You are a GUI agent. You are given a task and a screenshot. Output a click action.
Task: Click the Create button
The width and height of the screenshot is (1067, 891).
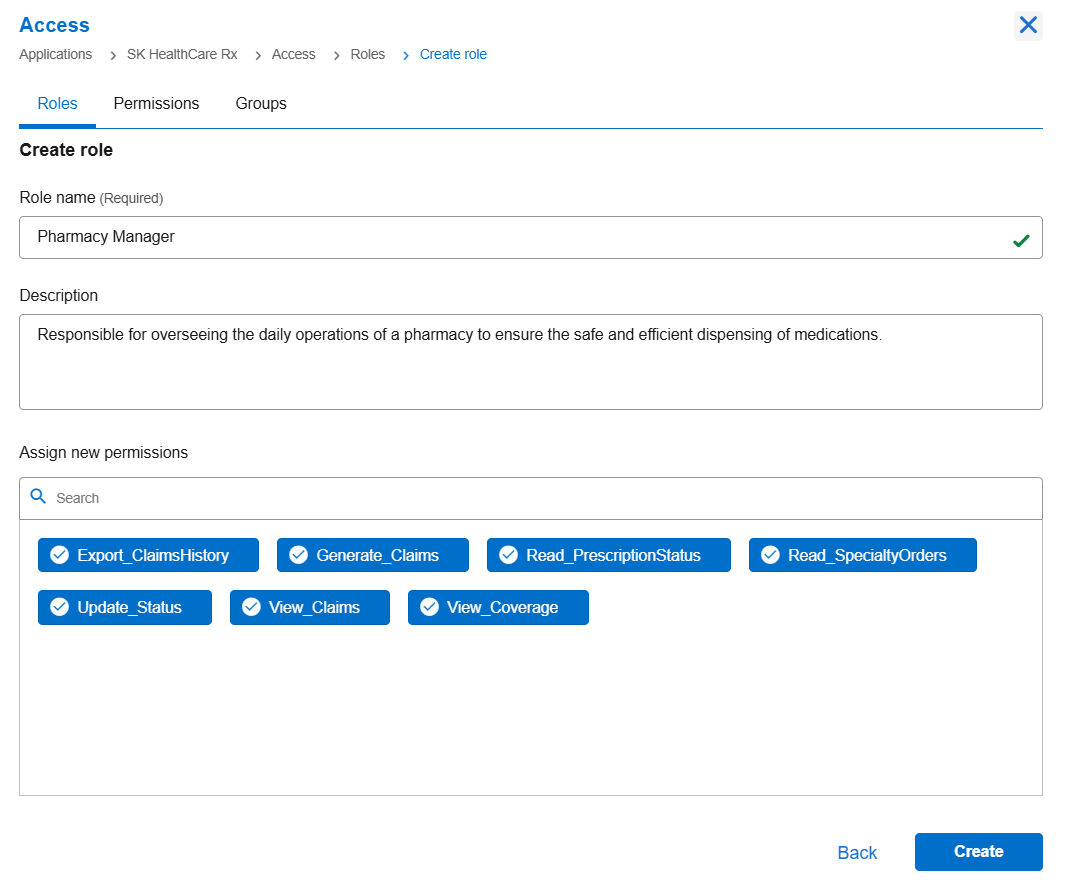[x=979, y=852]
